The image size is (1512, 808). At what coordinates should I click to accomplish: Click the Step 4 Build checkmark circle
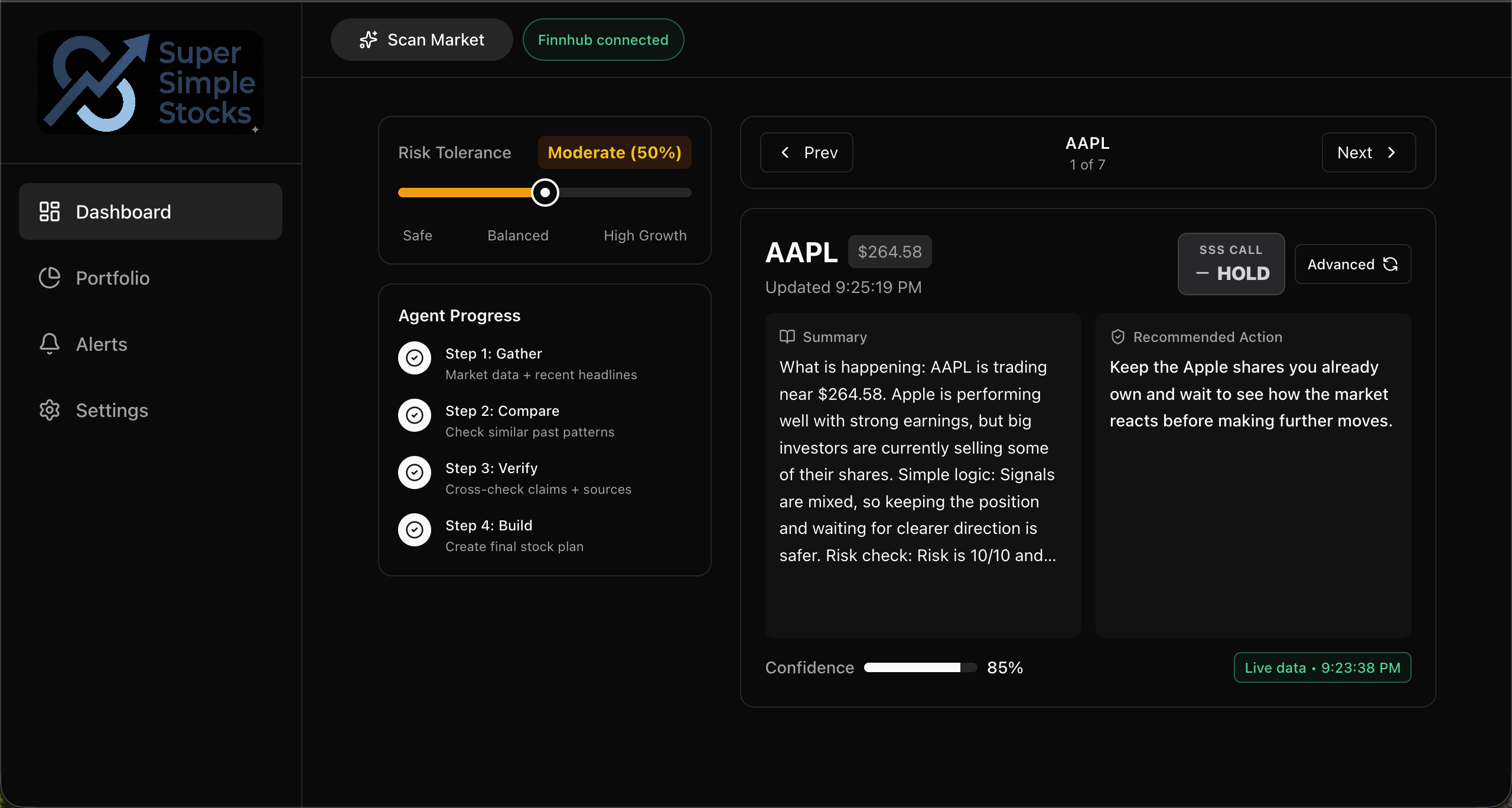(415, 530)
